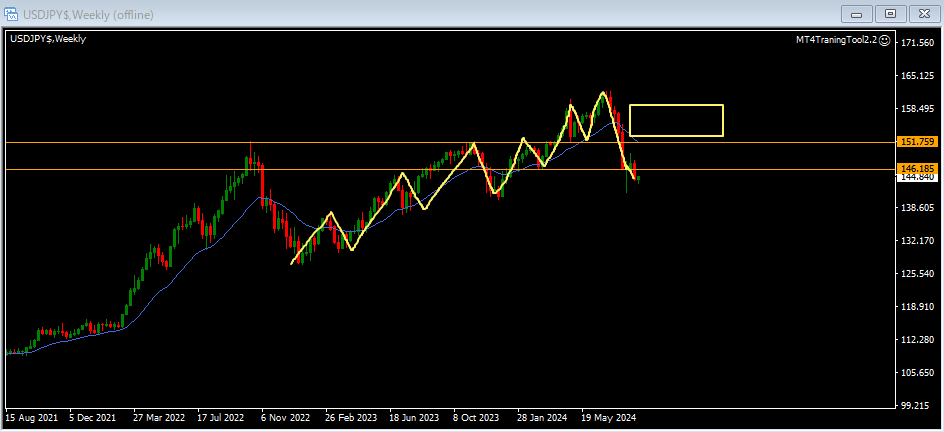Select the yellow rectangle drawing object

(x=676, y=105)
